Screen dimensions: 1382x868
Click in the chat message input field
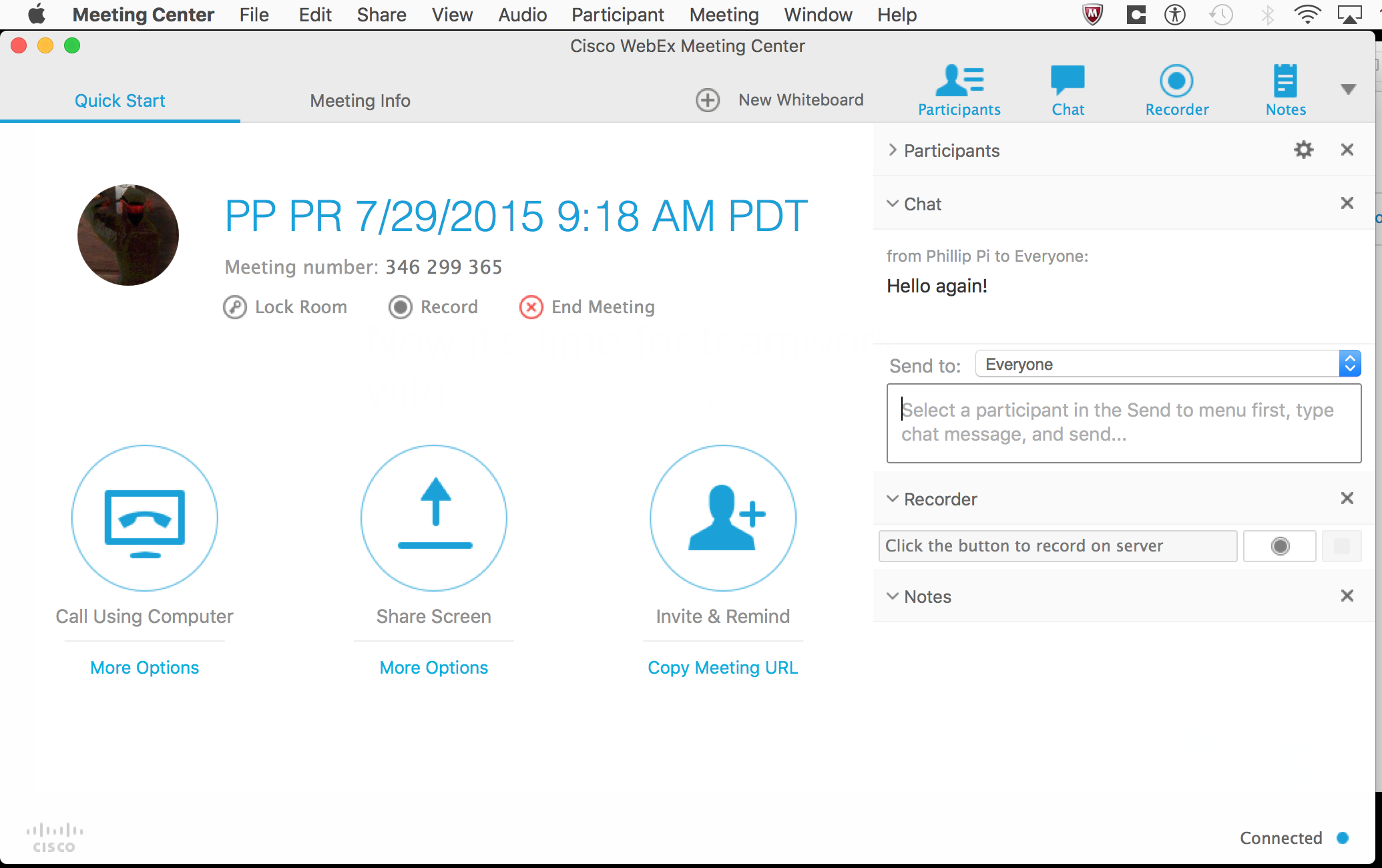[x=1124, y=423]
